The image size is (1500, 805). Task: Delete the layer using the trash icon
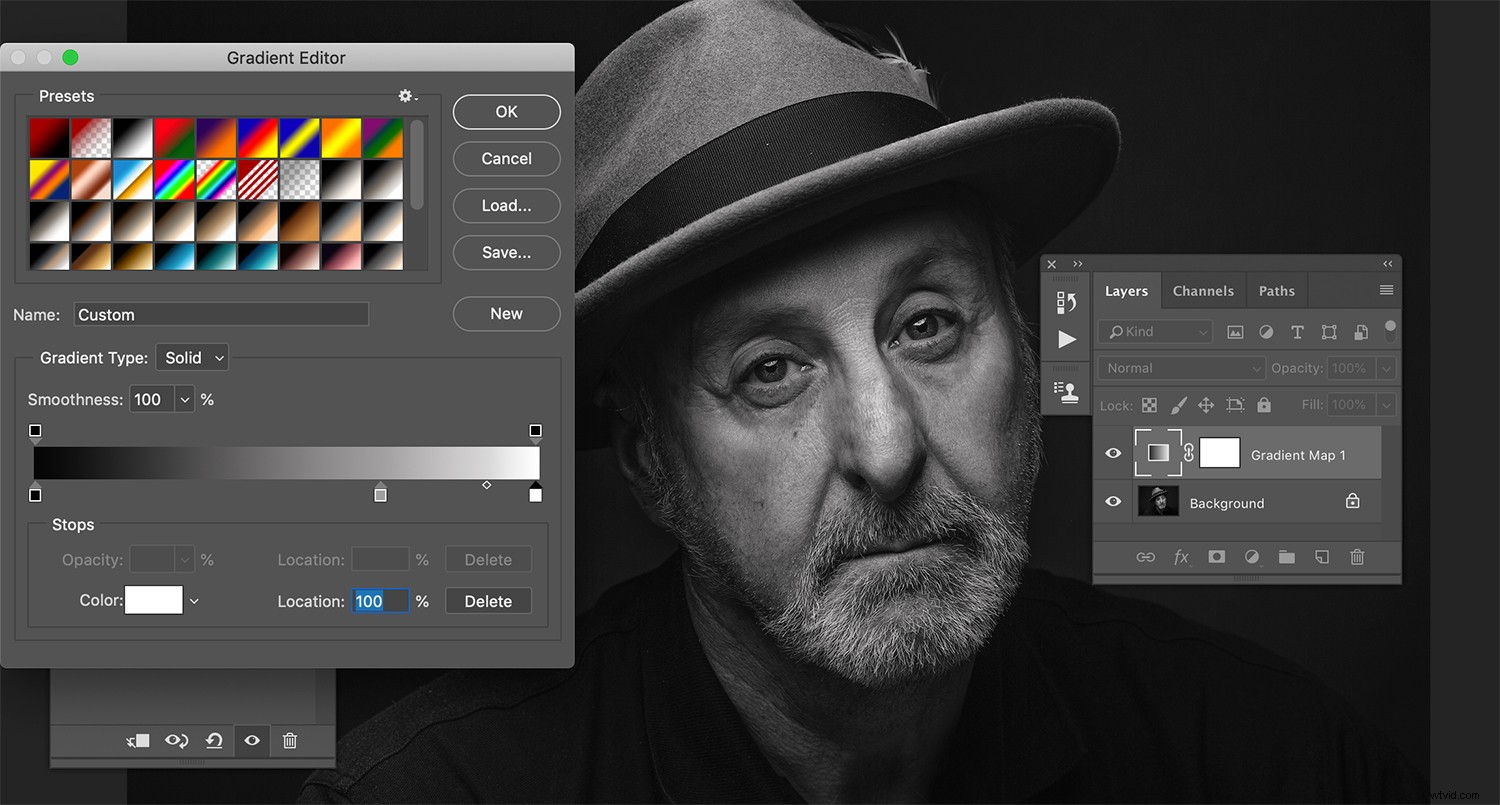(x=1356, y=557)
